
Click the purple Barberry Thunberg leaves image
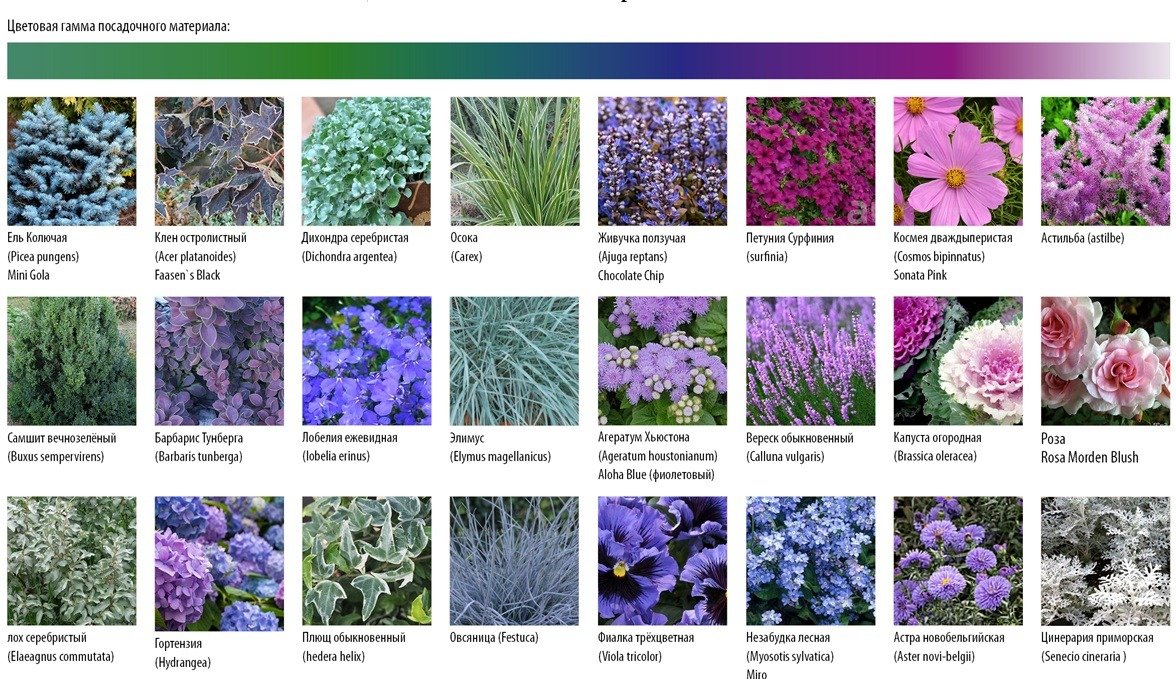pos(219,361)
